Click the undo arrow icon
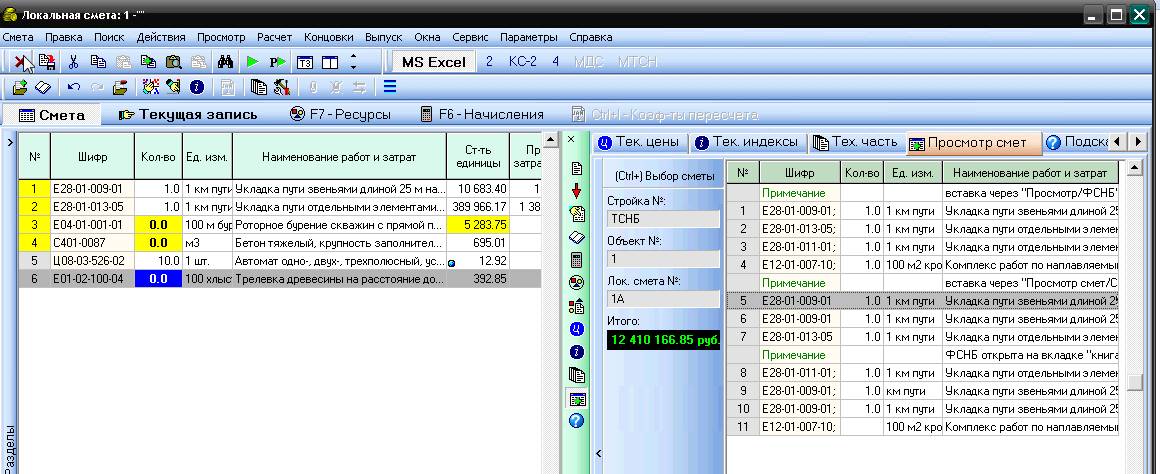 73,87
